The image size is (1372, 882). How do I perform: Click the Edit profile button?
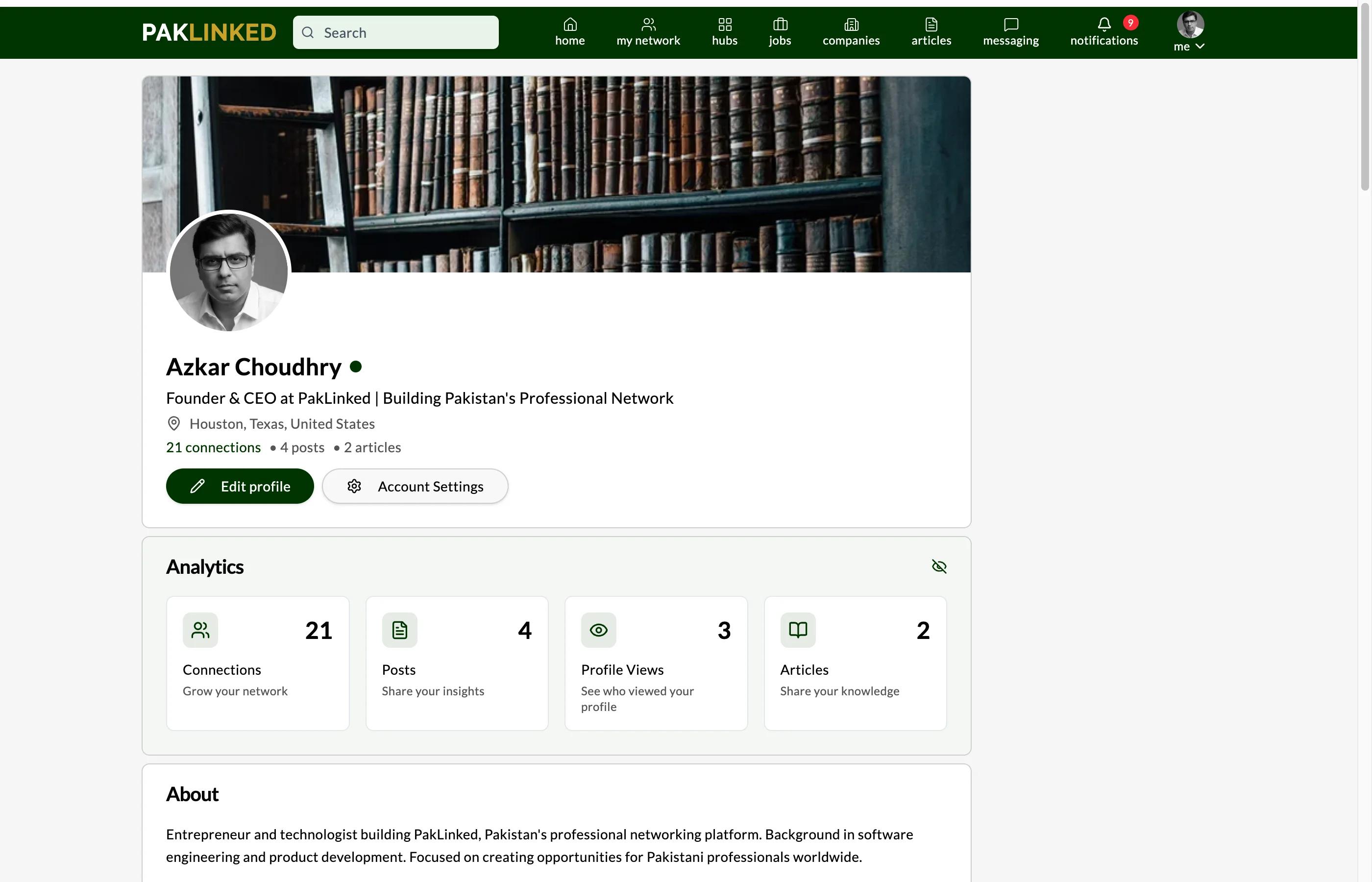tap(239, 486)
